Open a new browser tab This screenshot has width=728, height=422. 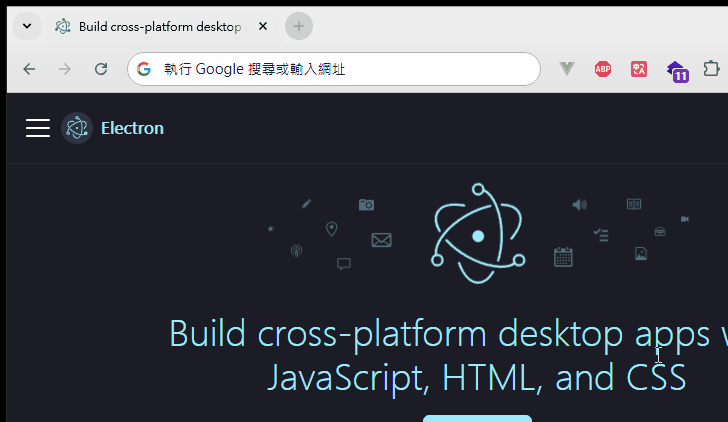click(298, 26)
